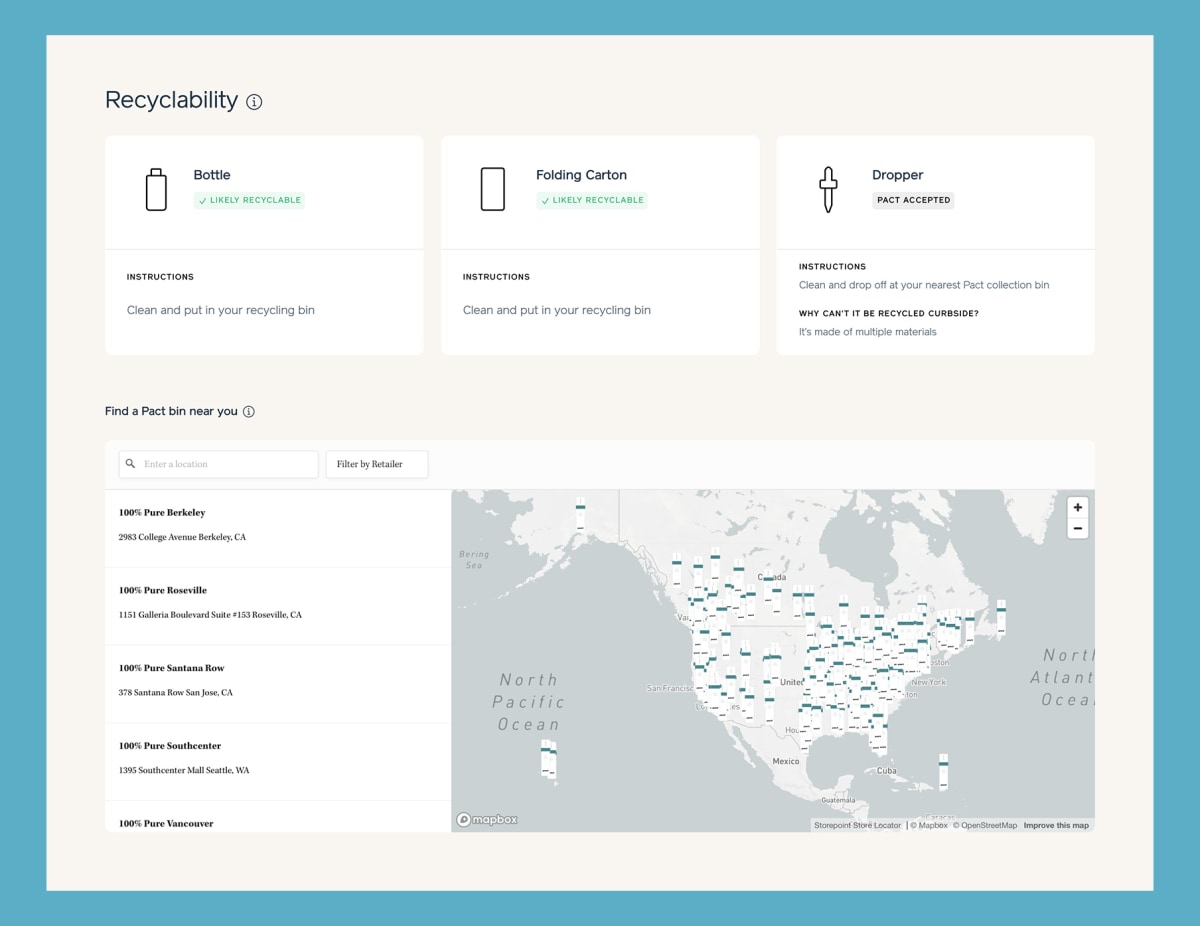Click the Dropper packaging icon
This screenshot has width=1200, height=926.
click(828, 189)
